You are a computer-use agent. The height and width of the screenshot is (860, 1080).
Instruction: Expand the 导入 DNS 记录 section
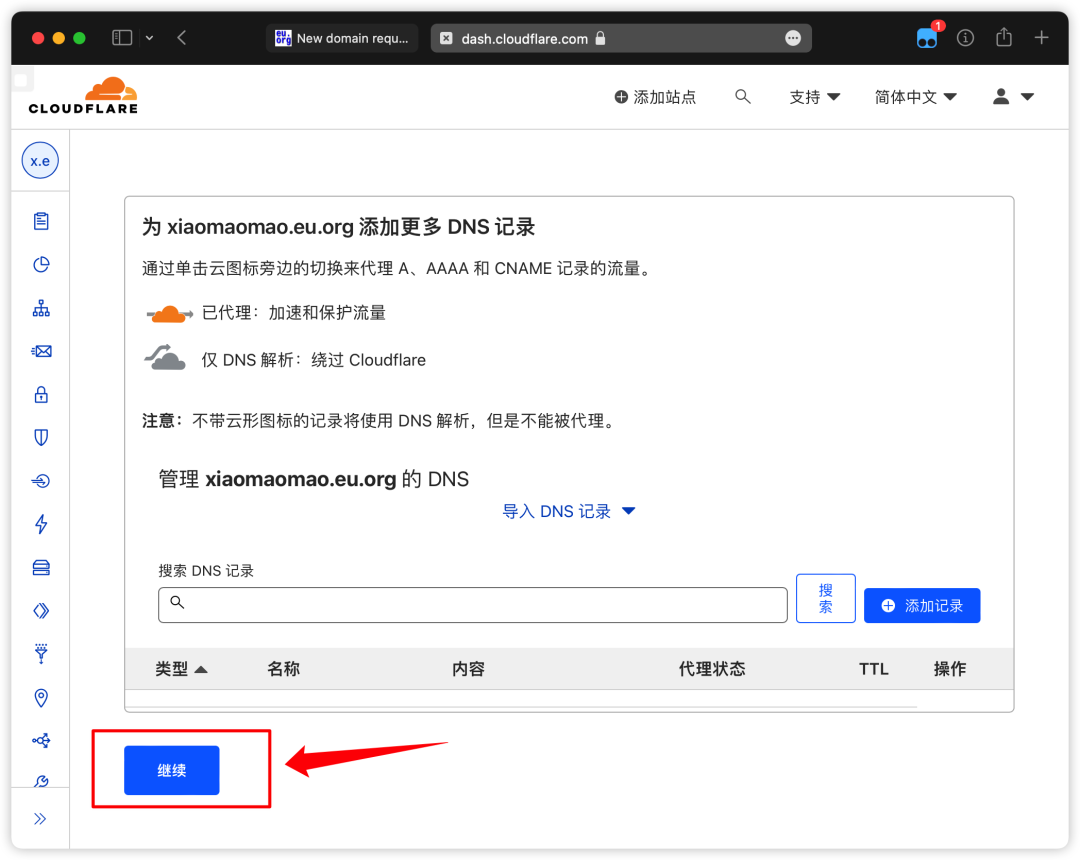[x=569, y=512]
